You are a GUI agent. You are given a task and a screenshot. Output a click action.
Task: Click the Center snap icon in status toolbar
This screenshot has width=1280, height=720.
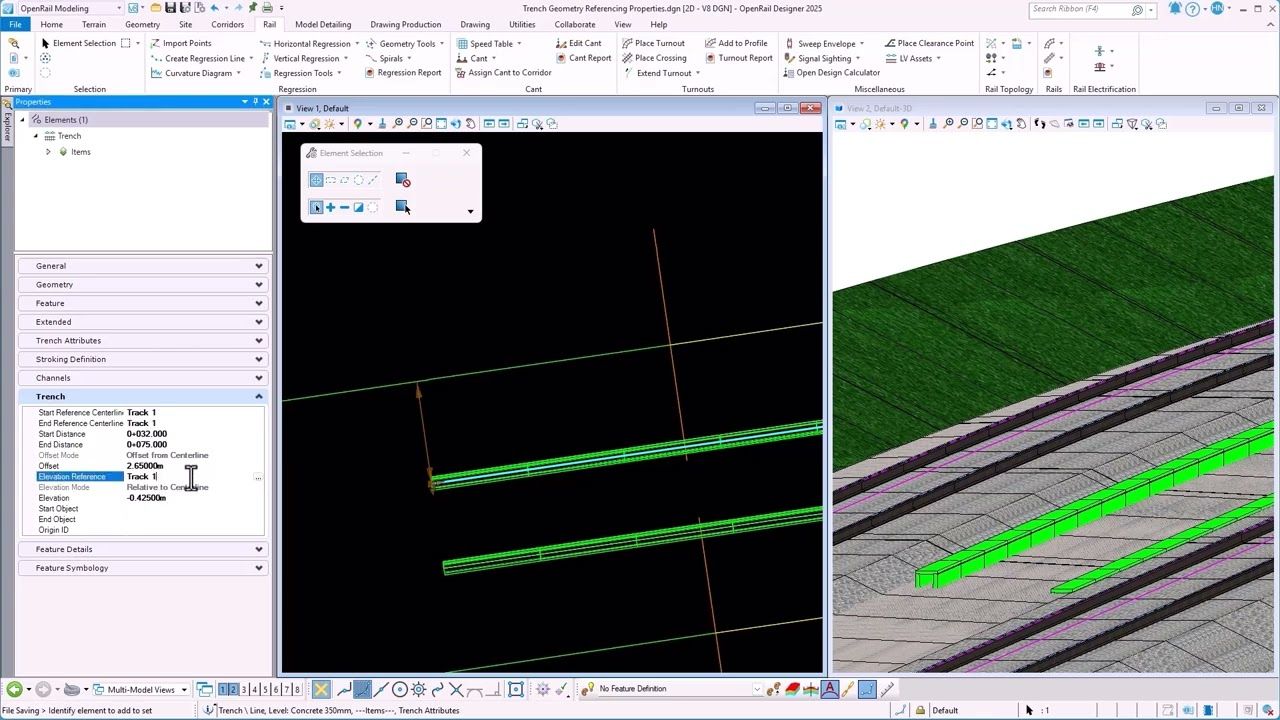tap(400, 689)
